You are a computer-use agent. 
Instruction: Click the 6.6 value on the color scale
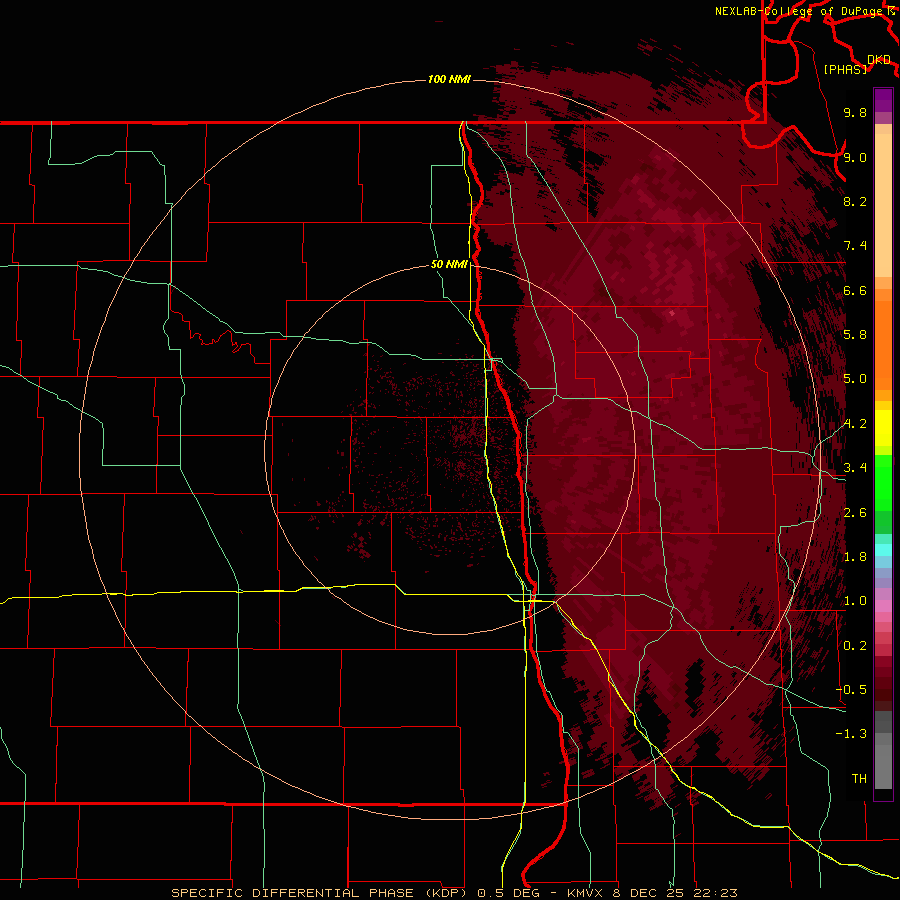855,290
